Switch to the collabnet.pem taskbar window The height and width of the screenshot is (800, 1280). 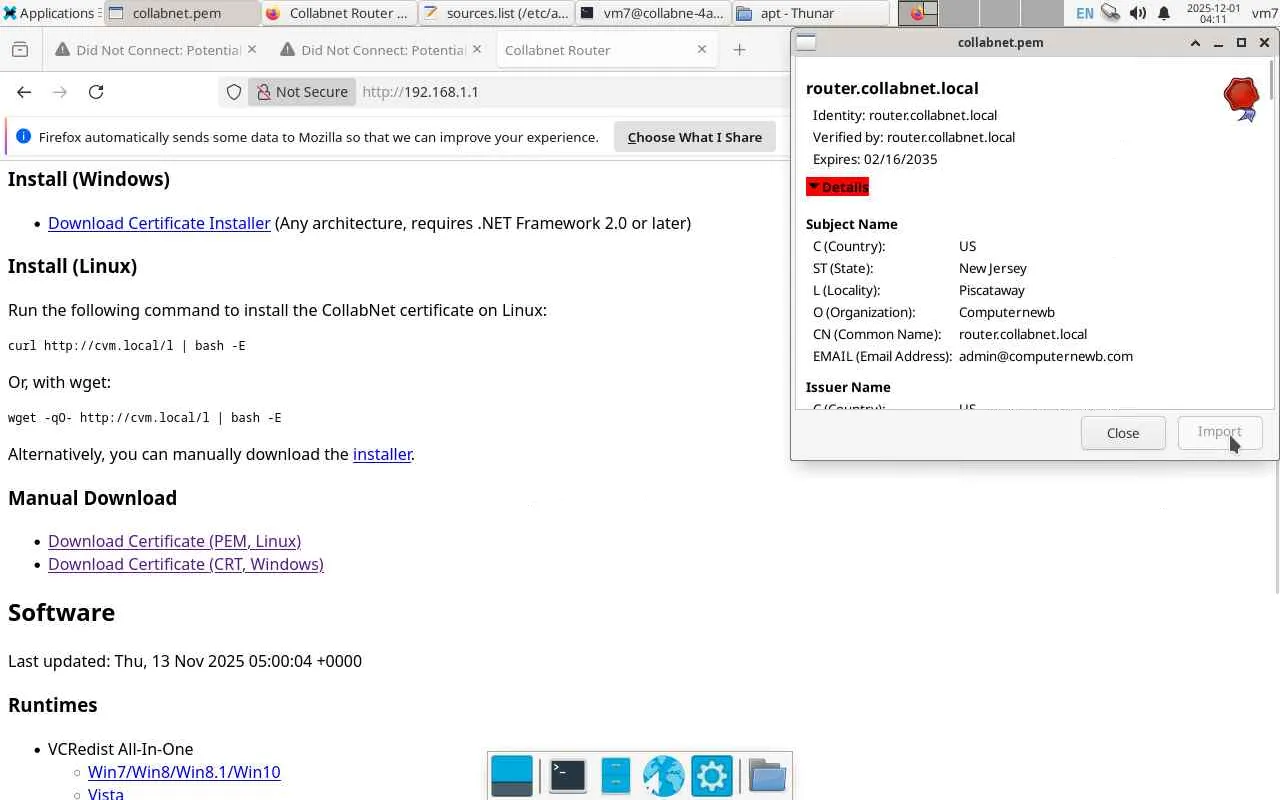[x=181, y=13]
